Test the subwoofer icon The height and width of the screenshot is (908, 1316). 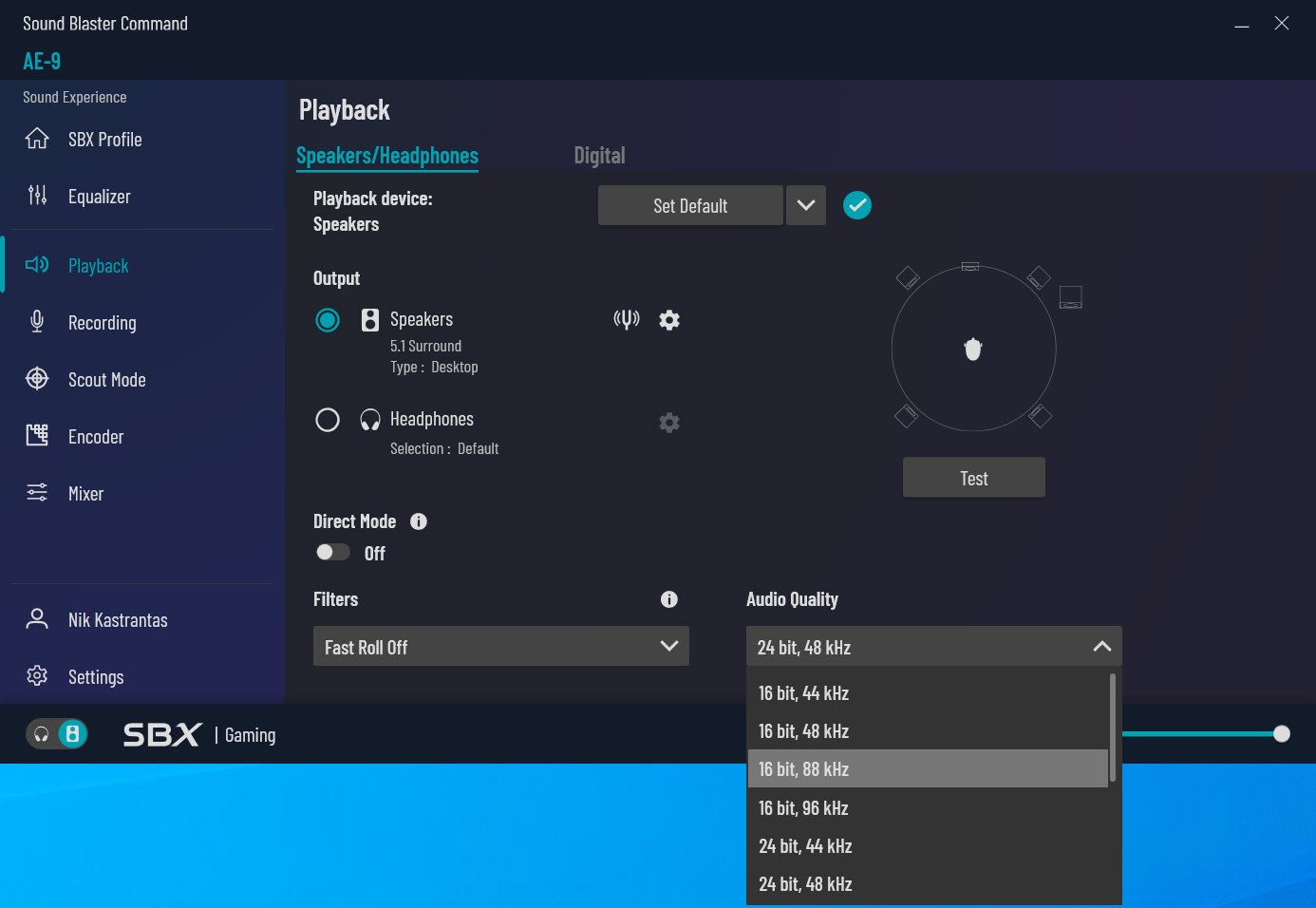[x=1071, y=297]
